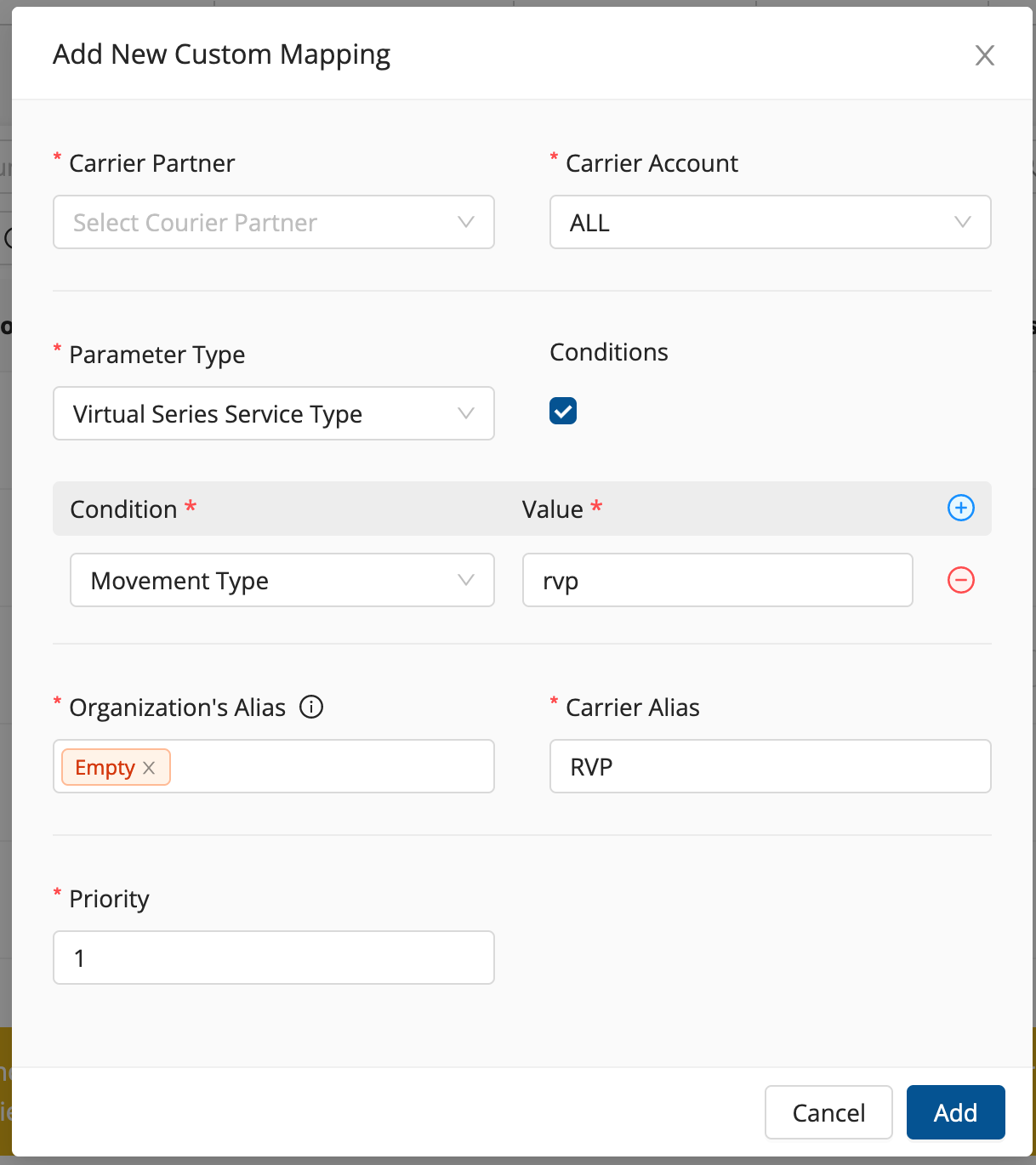Viewport: 1036px width, 1165px height.
Task: Click the chevron in Carrier Account field
Action: tap(962, 222)
